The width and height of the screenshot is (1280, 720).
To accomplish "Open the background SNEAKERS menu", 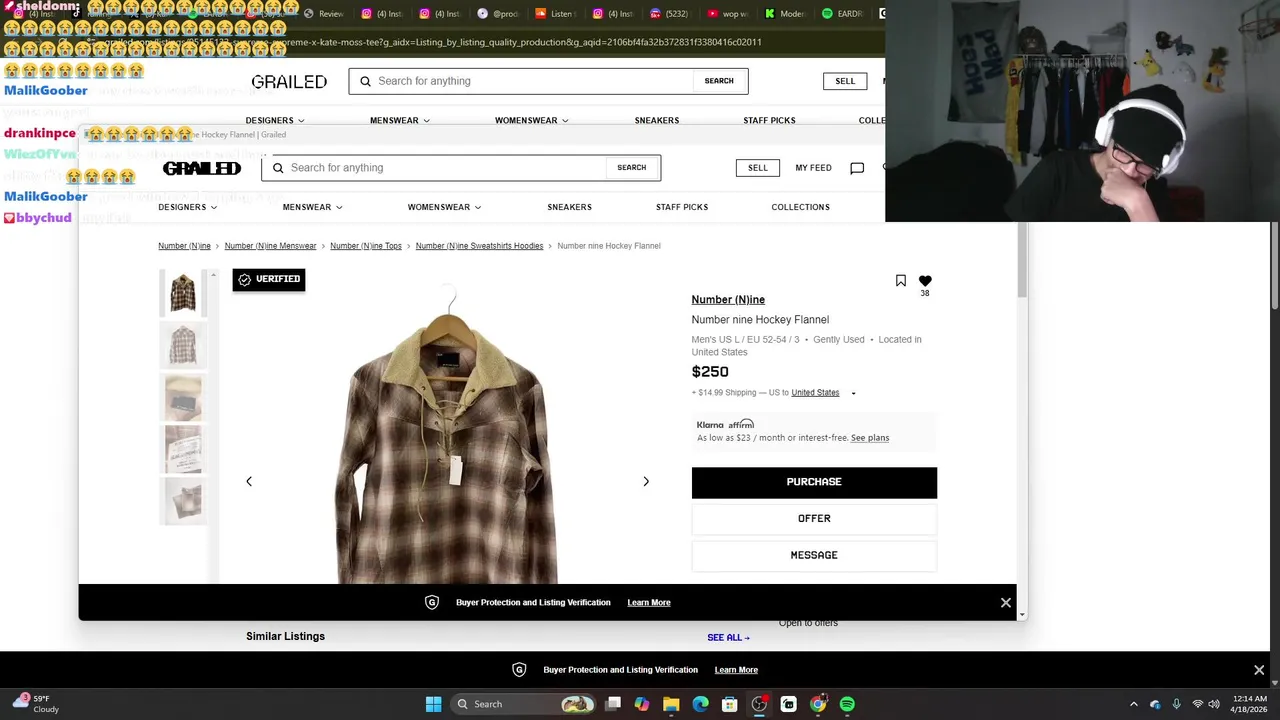I will (657, 120).
